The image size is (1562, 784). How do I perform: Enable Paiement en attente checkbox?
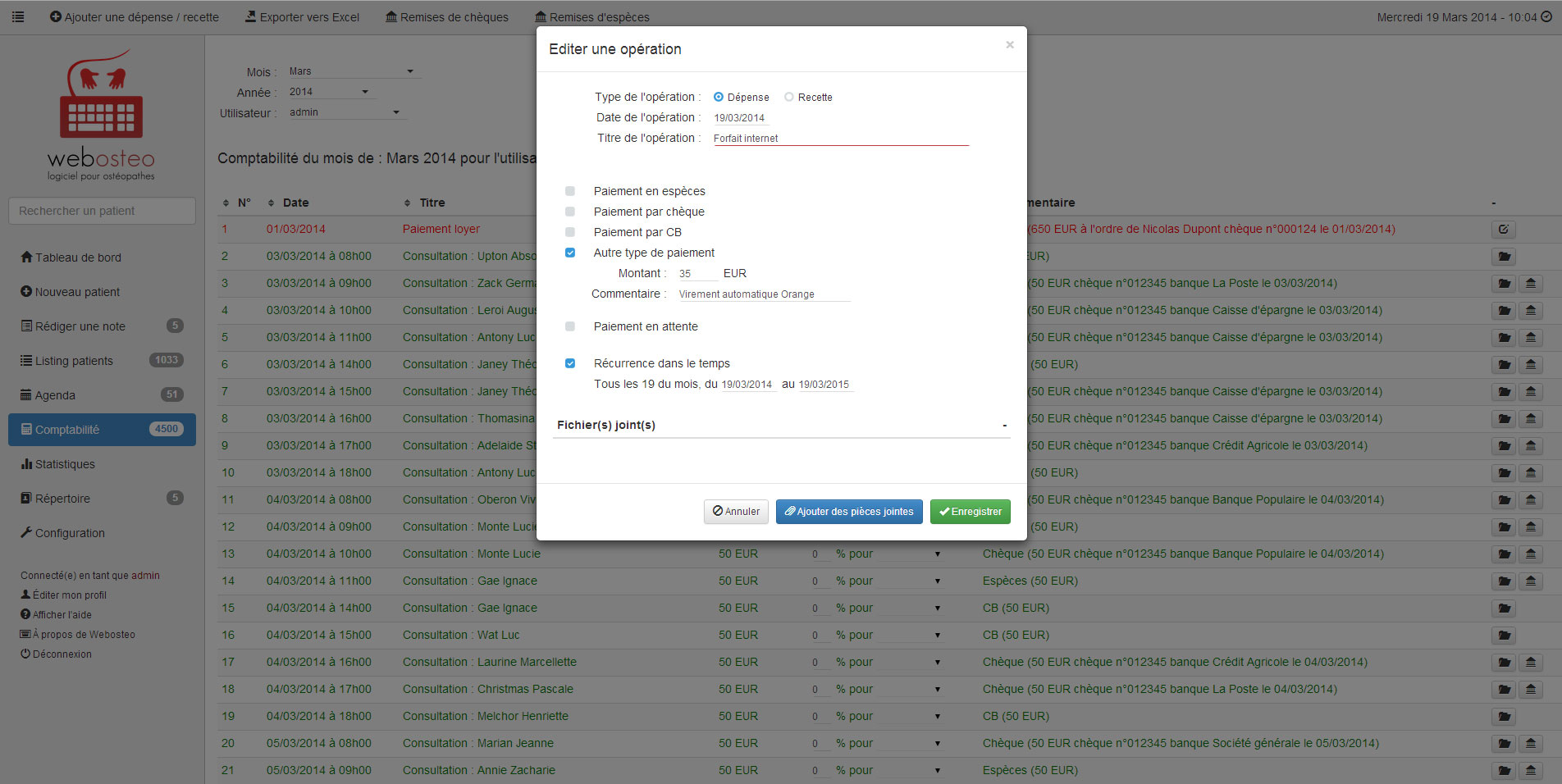click(x=570, y=326)
